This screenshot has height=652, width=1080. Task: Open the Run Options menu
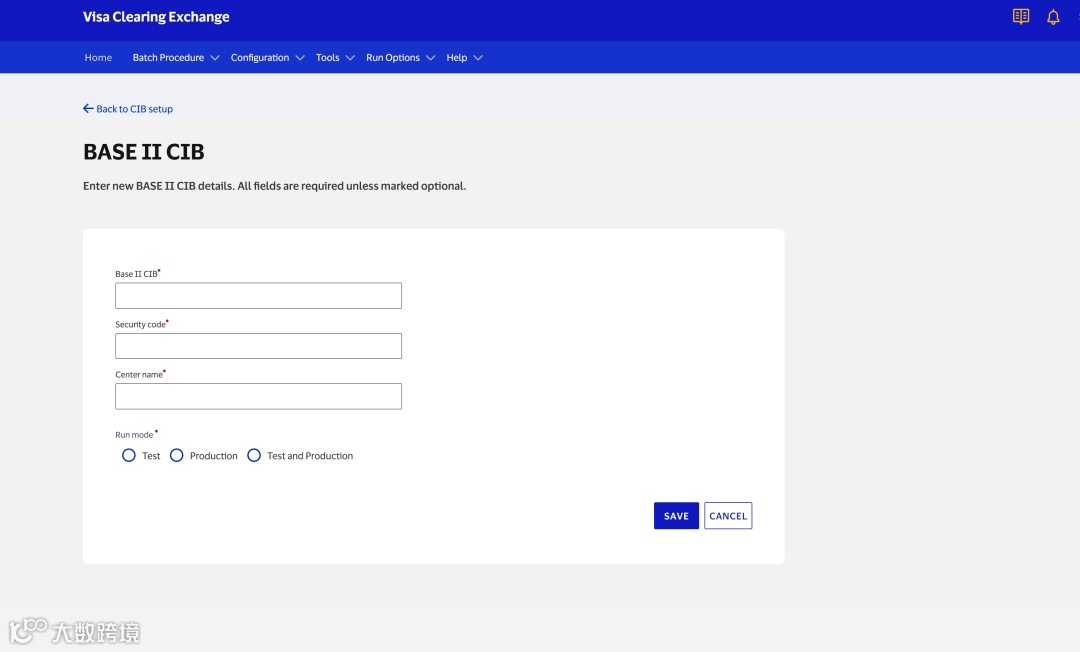(393, 57)
